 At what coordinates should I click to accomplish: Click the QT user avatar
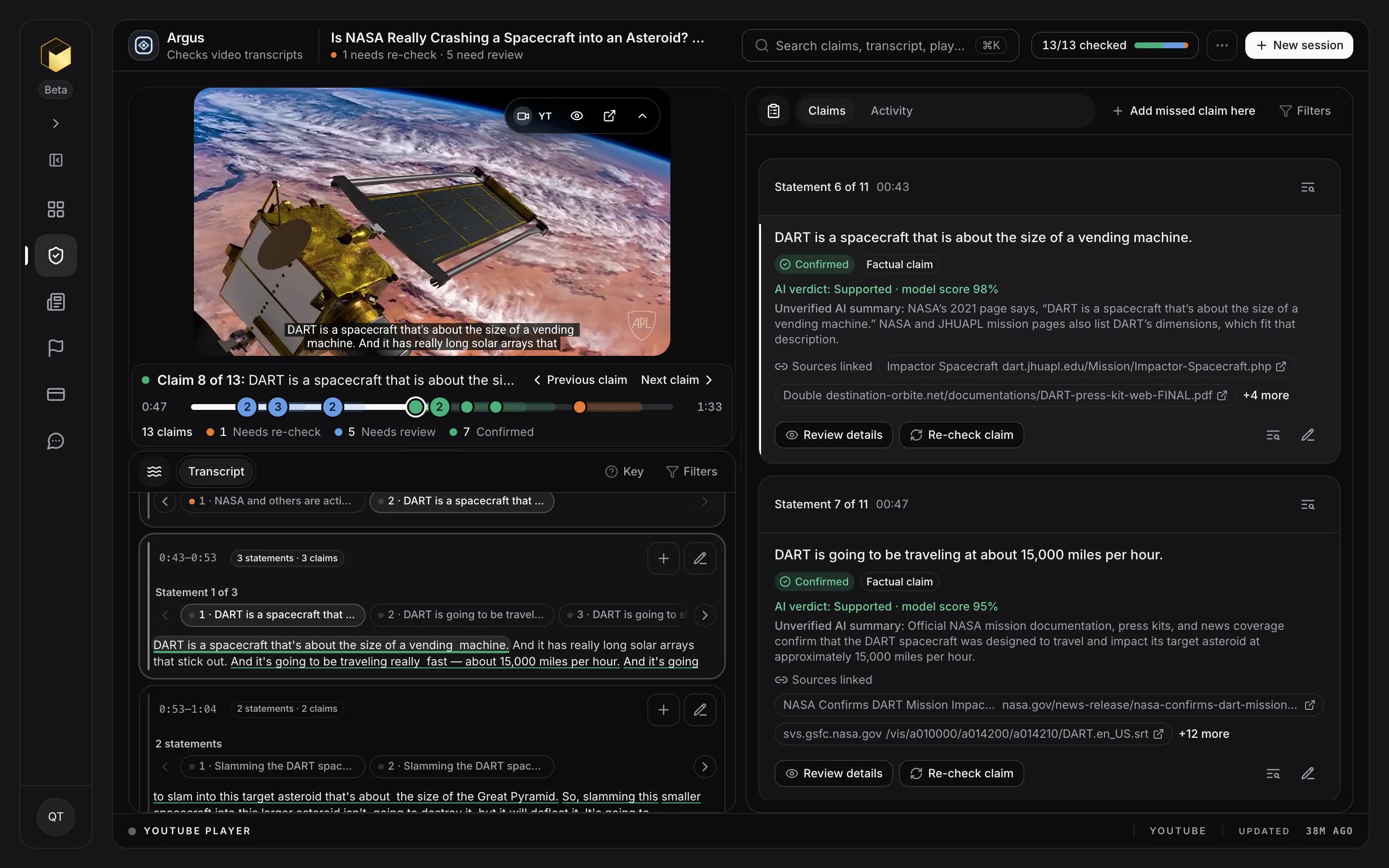point(55,816)
